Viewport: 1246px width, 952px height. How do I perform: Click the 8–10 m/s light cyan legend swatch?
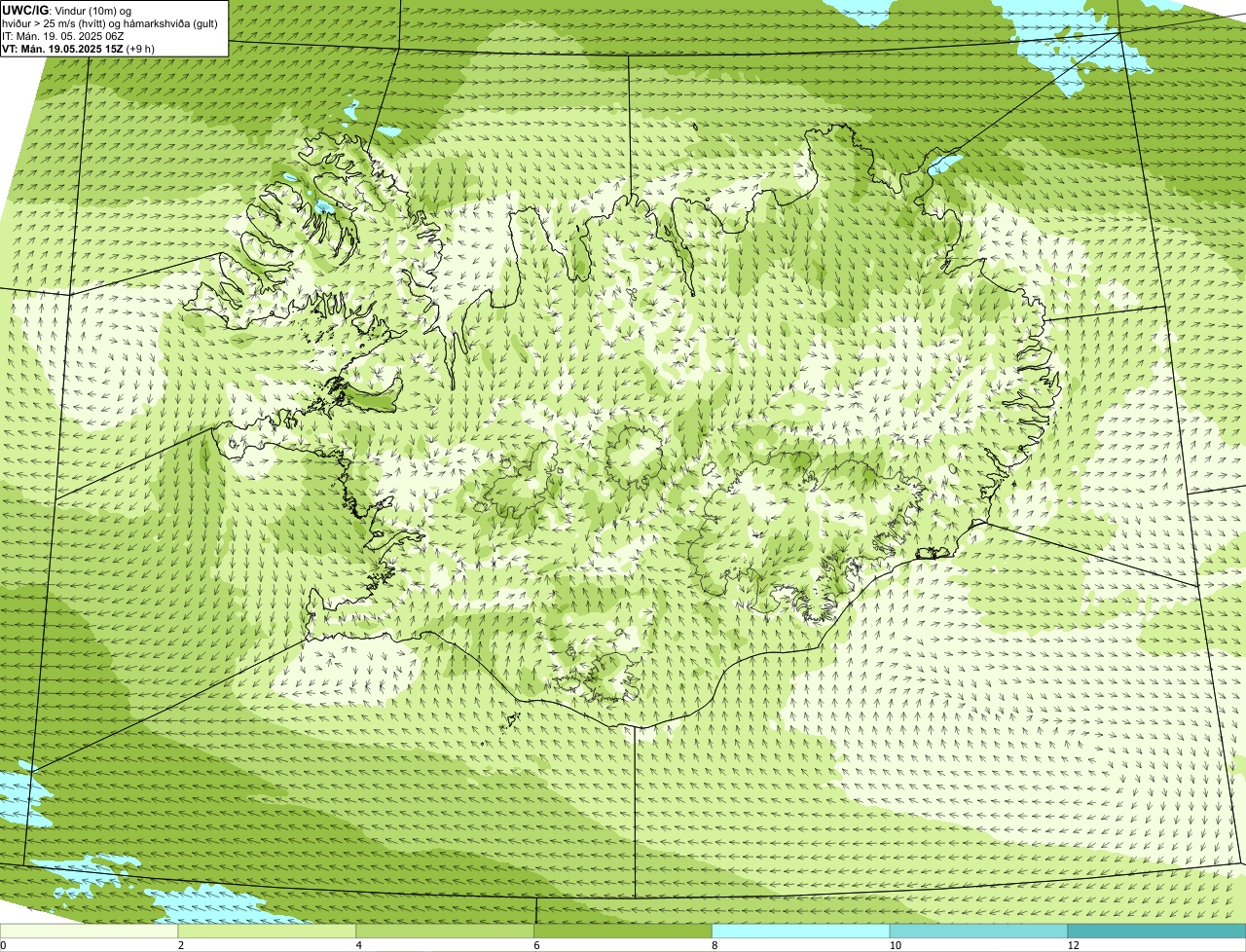(801, 931)
